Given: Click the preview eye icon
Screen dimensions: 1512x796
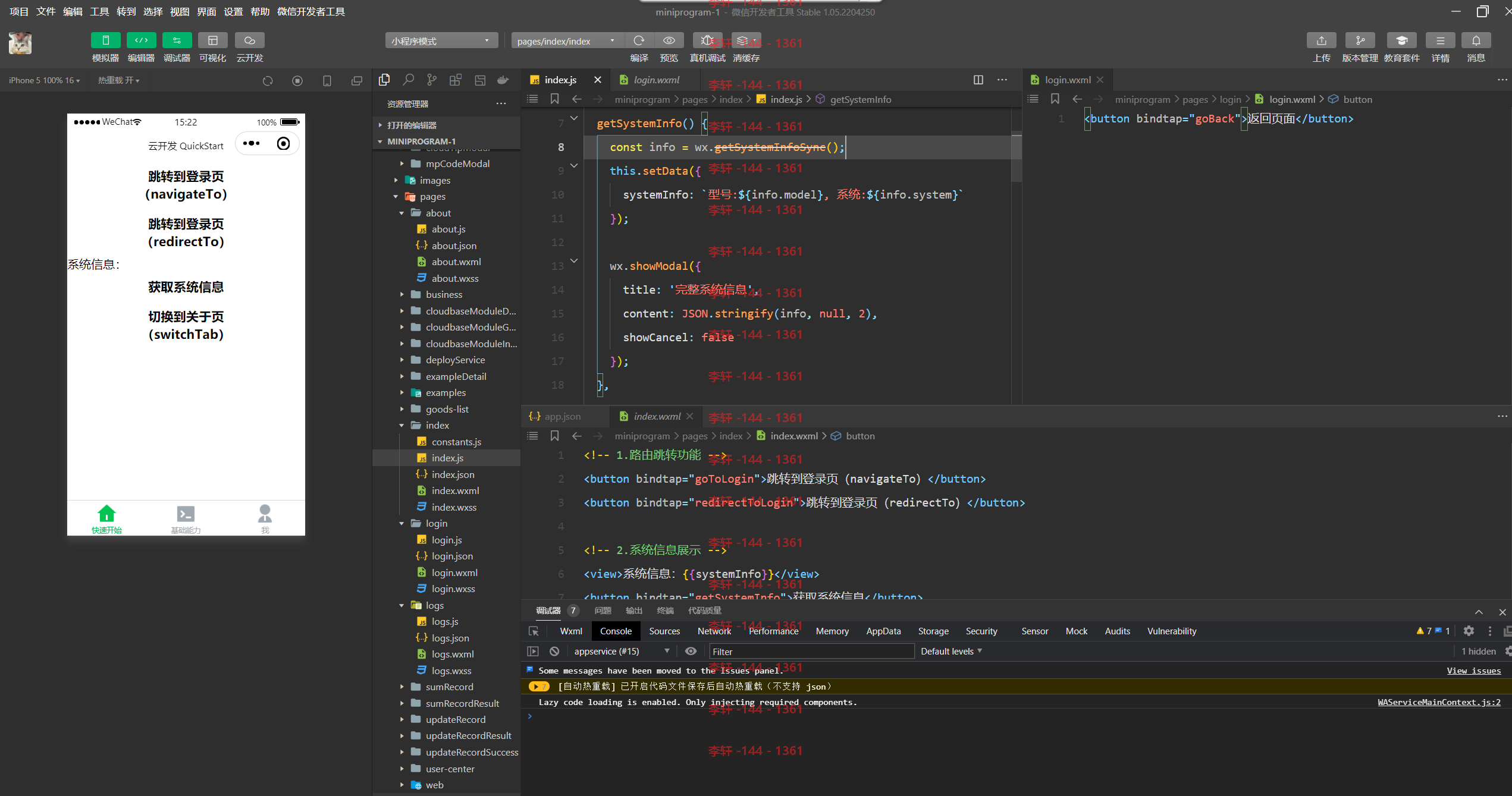Looking at the screenshot, I should pos(669,40).
